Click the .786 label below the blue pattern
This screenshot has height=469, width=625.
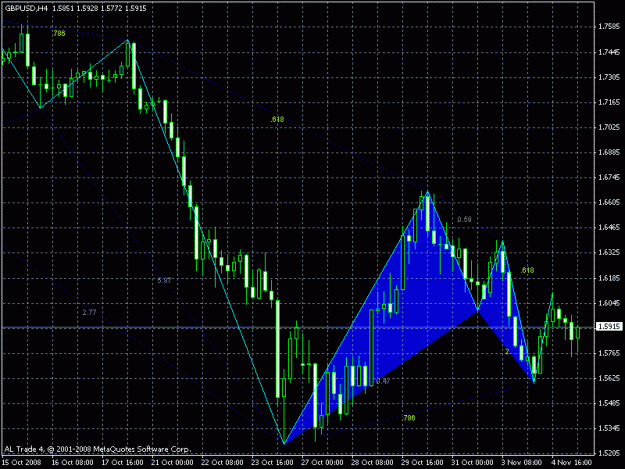click(408, 418)
